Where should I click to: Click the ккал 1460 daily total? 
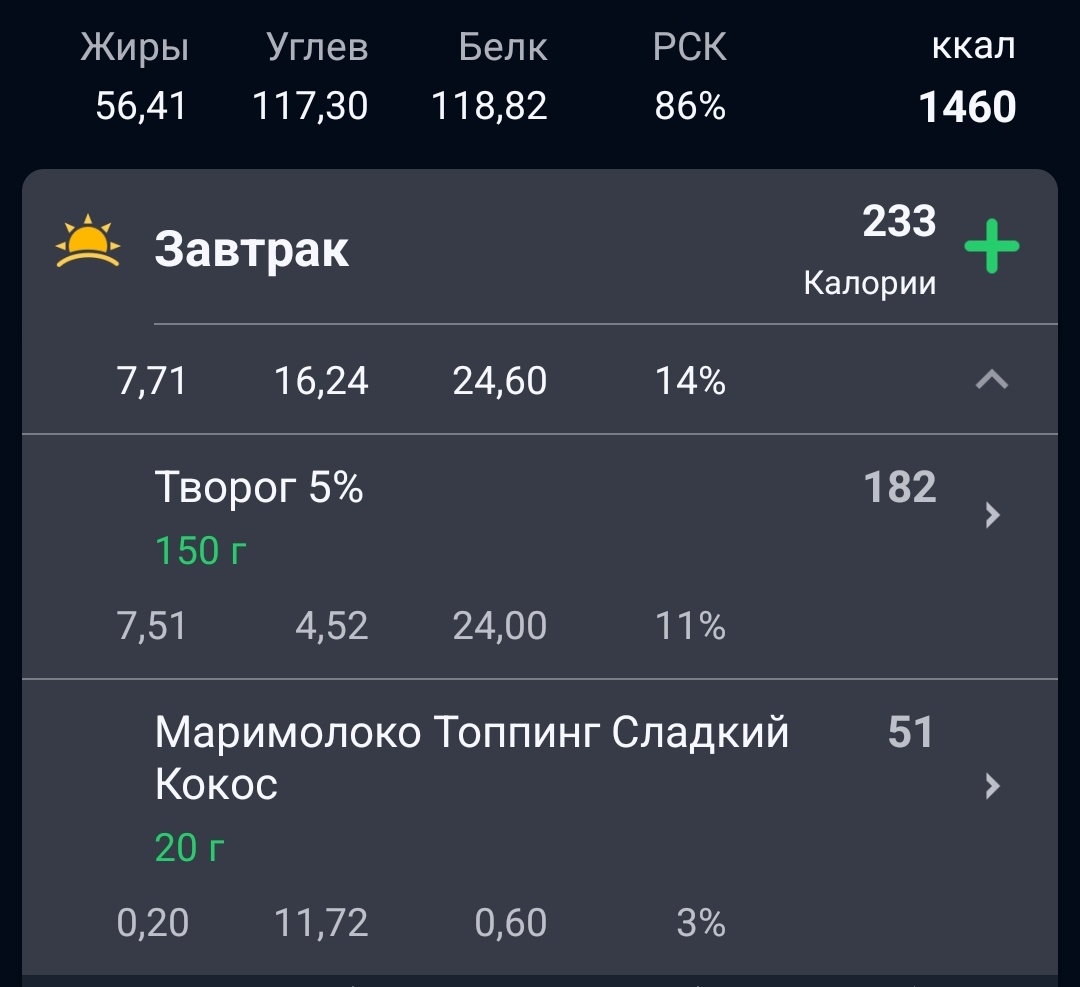(x=966, y=105)
